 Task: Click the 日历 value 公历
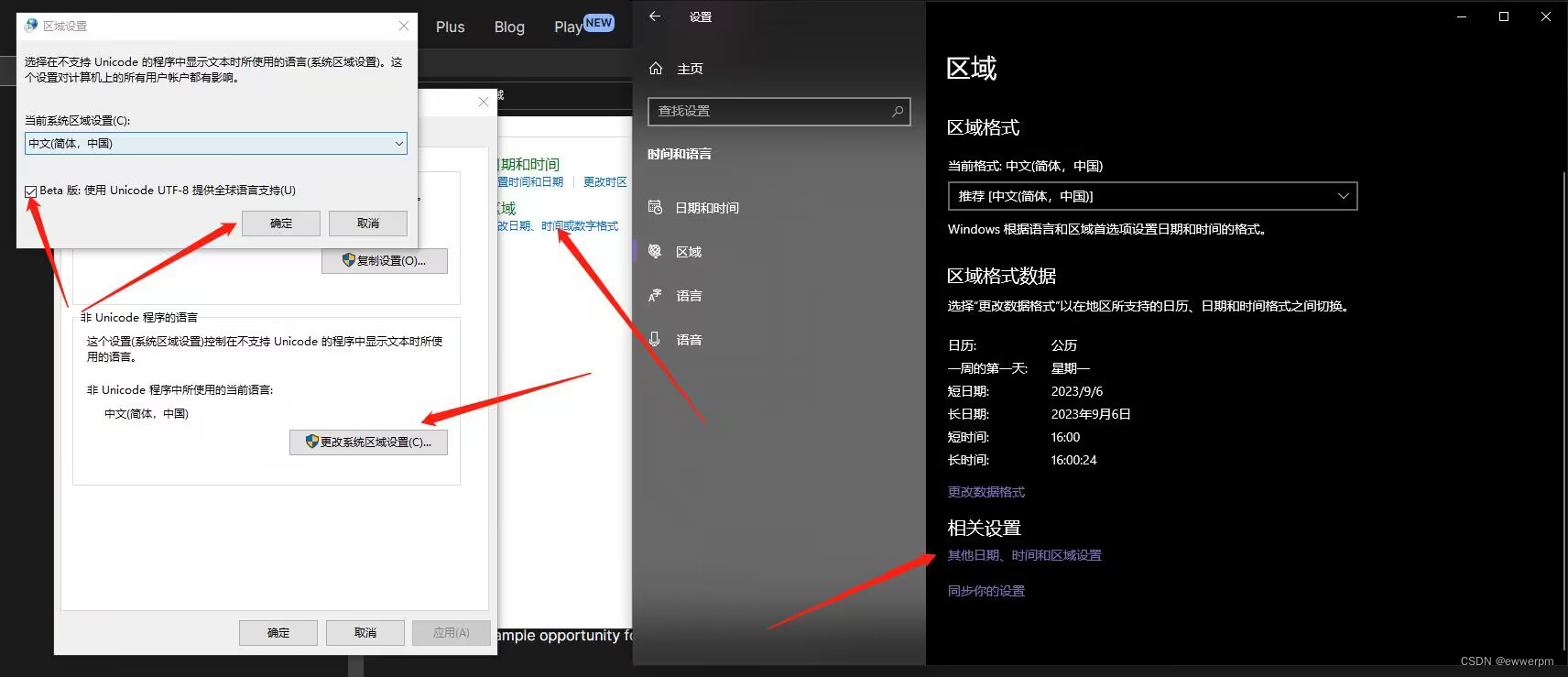coord(1064,345)
